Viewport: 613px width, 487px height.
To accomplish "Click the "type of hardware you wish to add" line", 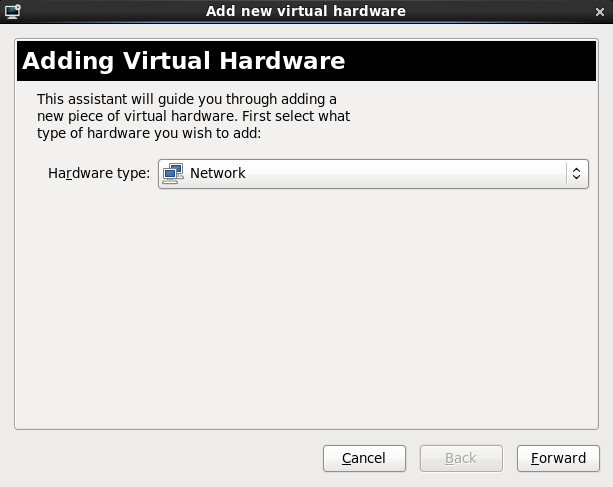I will (148, 133).
